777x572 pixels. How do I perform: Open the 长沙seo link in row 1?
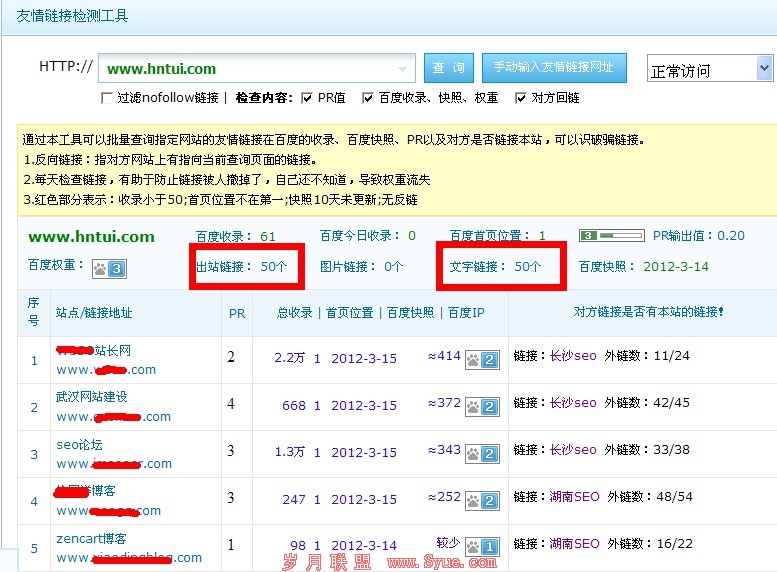pyautogui.click(x=573, y=355)
